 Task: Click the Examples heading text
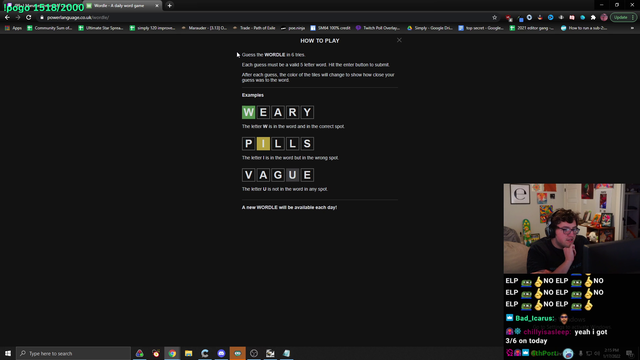253,95
